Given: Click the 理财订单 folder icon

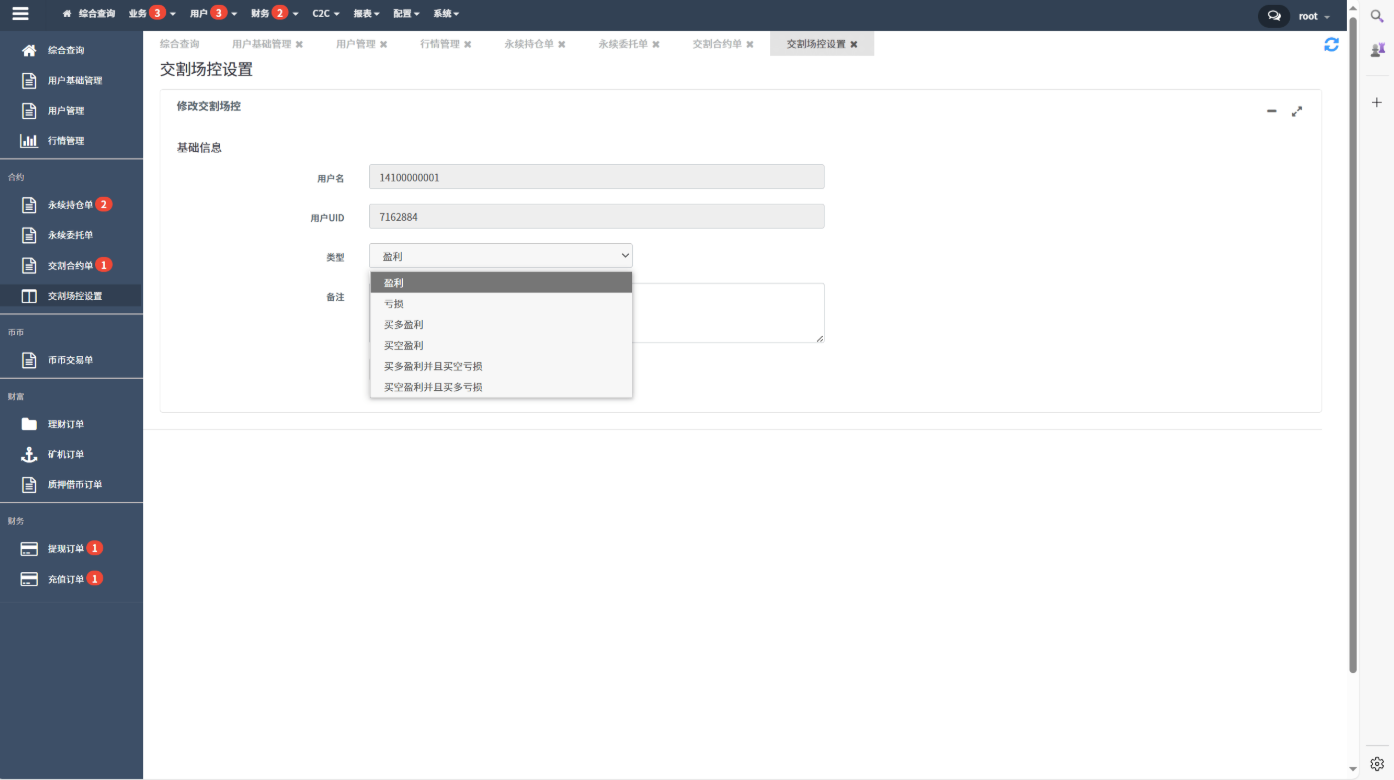Looking at the screenshot, I should (x=29, y=425).
